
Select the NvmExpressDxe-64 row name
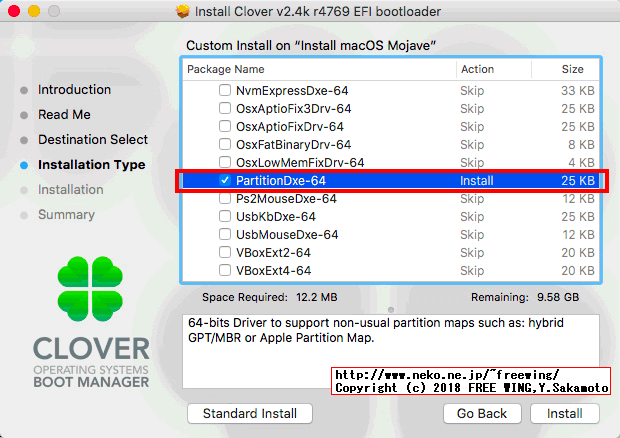click(x=292, y=91)
